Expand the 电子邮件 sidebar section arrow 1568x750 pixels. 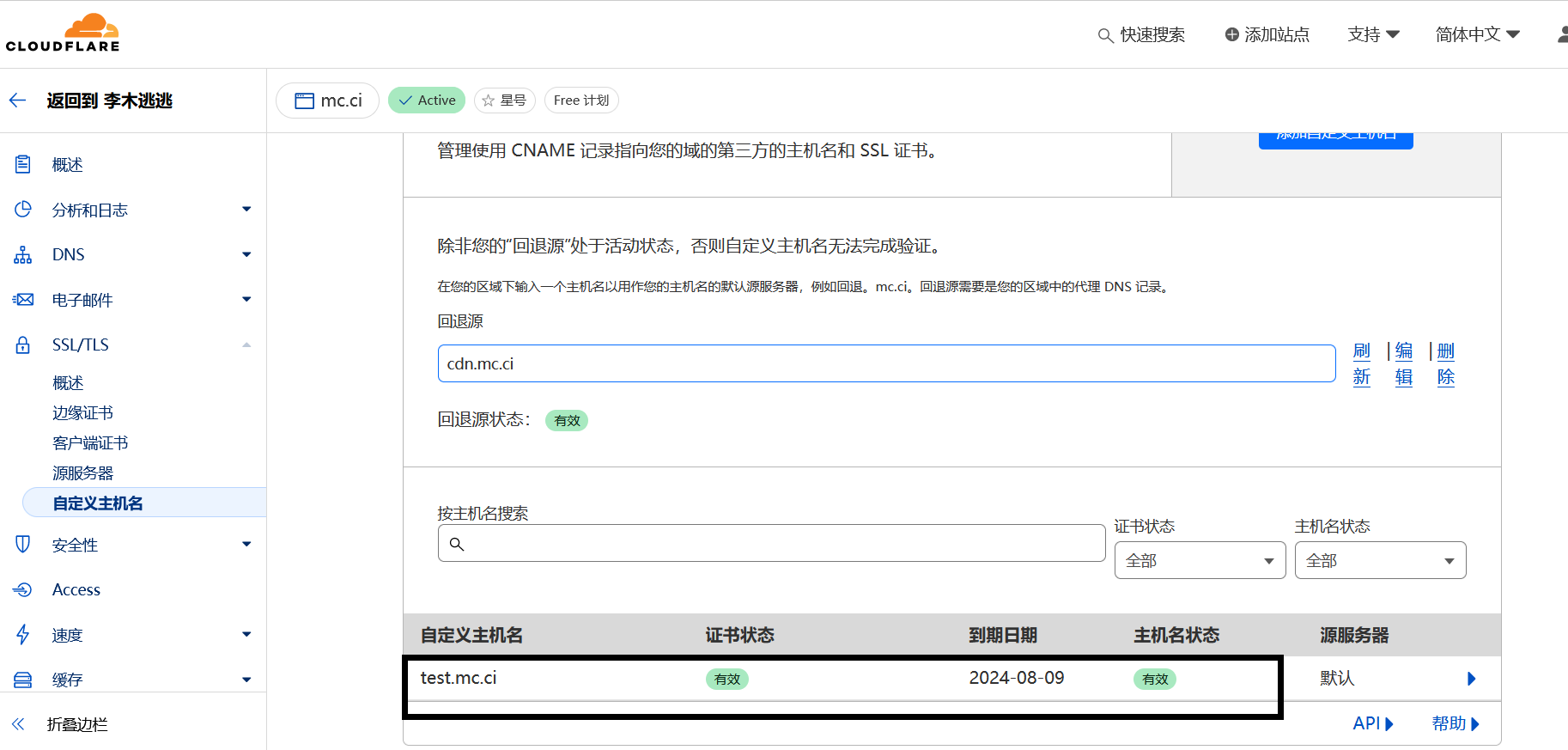pos(246,300)
